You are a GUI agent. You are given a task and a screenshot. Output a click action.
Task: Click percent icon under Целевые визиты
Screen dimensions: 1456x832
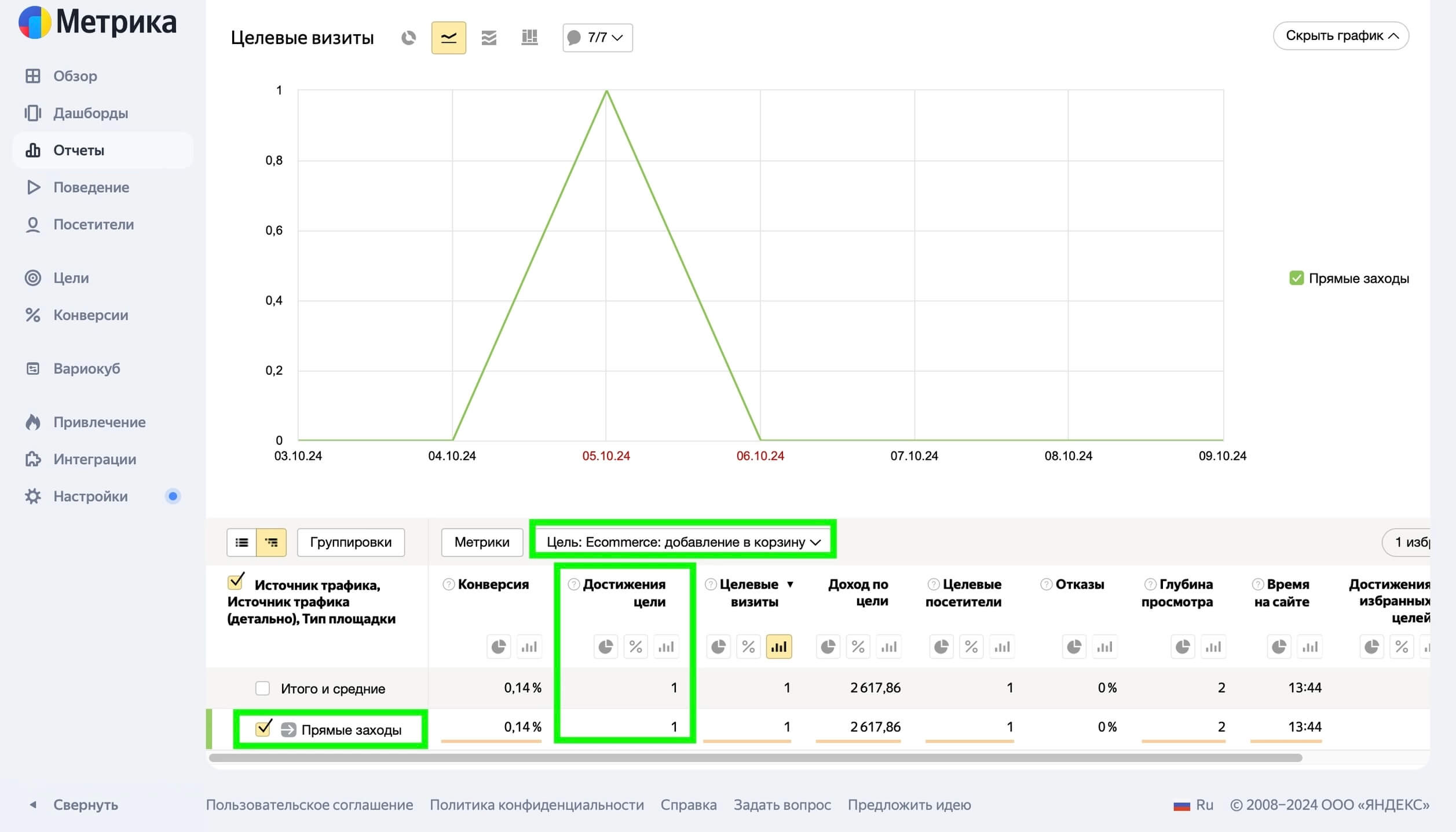click(749, 647)
